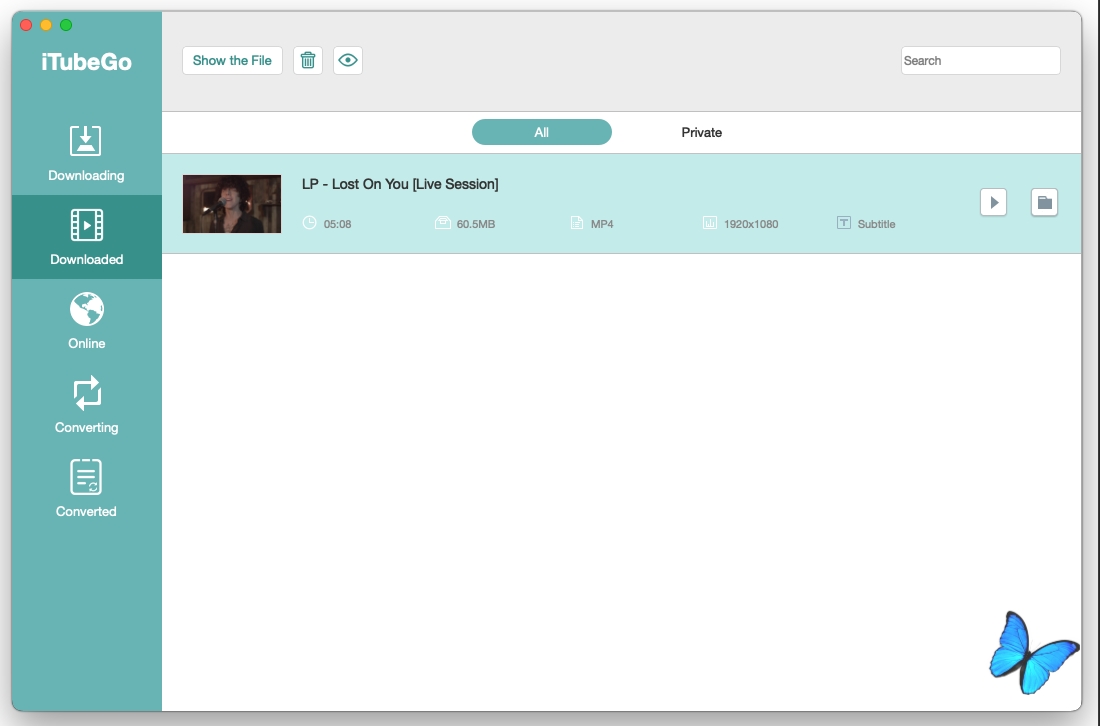Image resolution: width=1100 pixels, height=726 pixels.
Task: Click the file format document icon
Action: (x=577, y=223)
